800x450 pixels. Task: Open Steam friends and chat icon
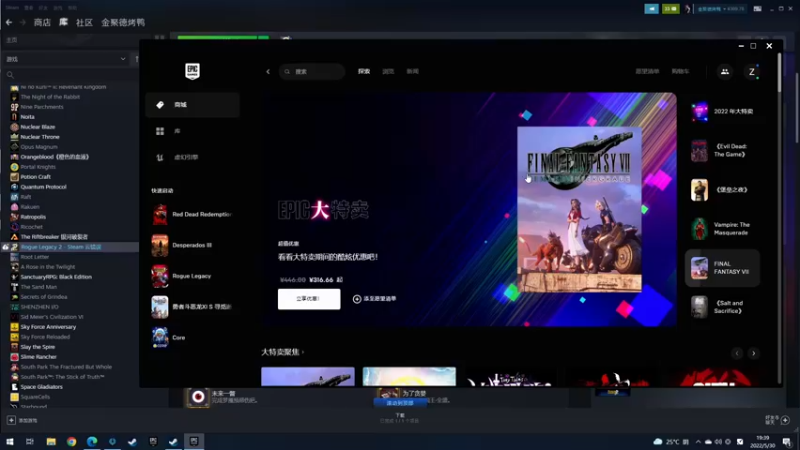[785, 420]
